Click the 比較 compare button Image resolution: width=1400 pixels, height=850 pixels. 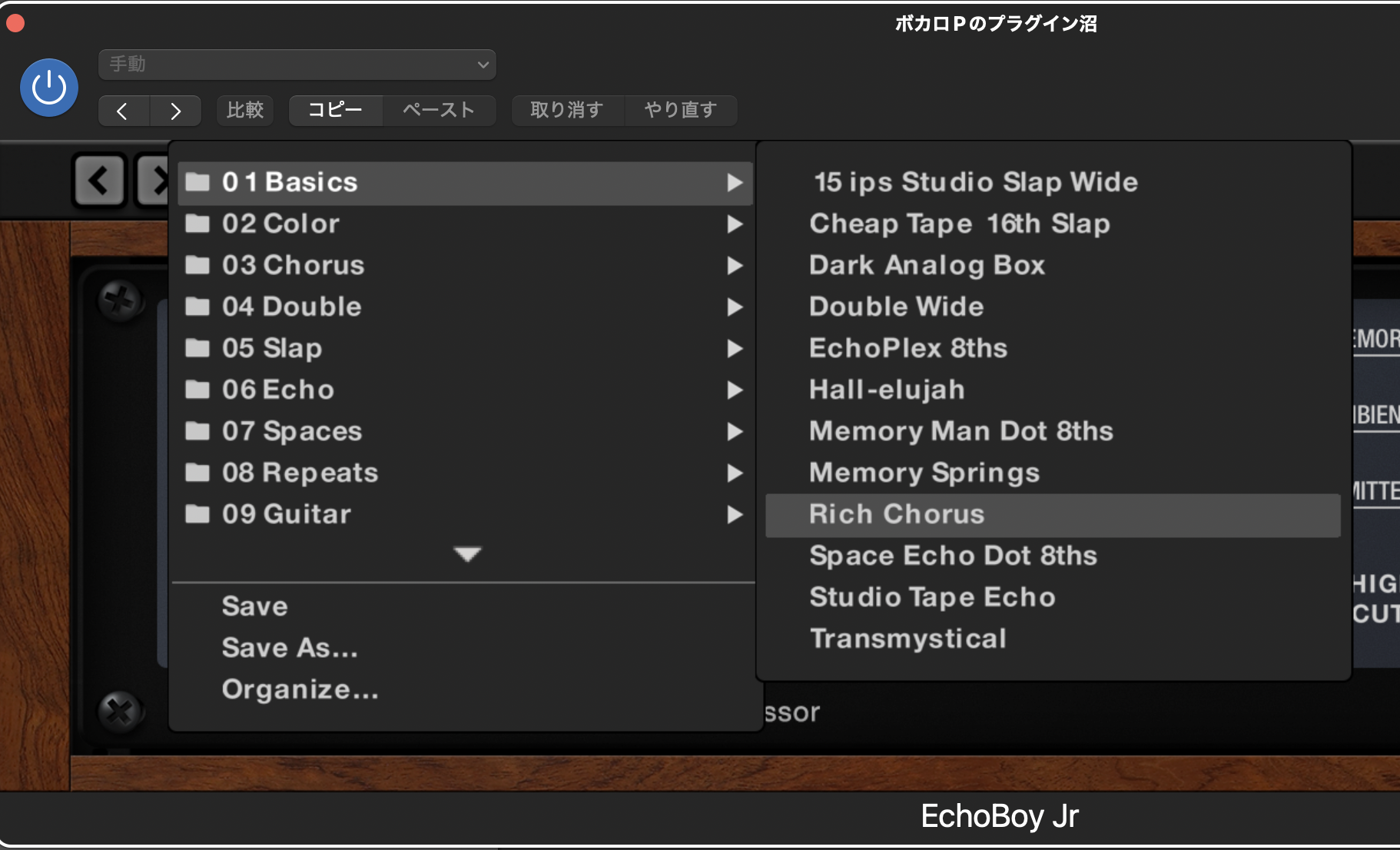pyautogui.click(x=245, y=111)
